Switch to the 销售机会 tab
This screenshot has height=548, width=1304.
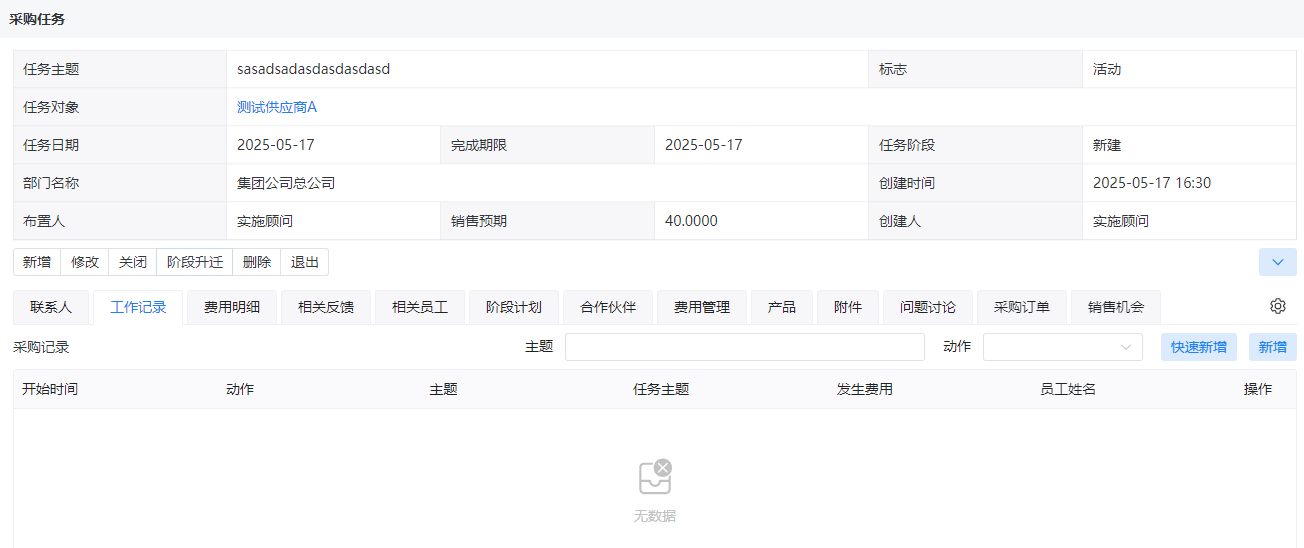pos(1116,307)
